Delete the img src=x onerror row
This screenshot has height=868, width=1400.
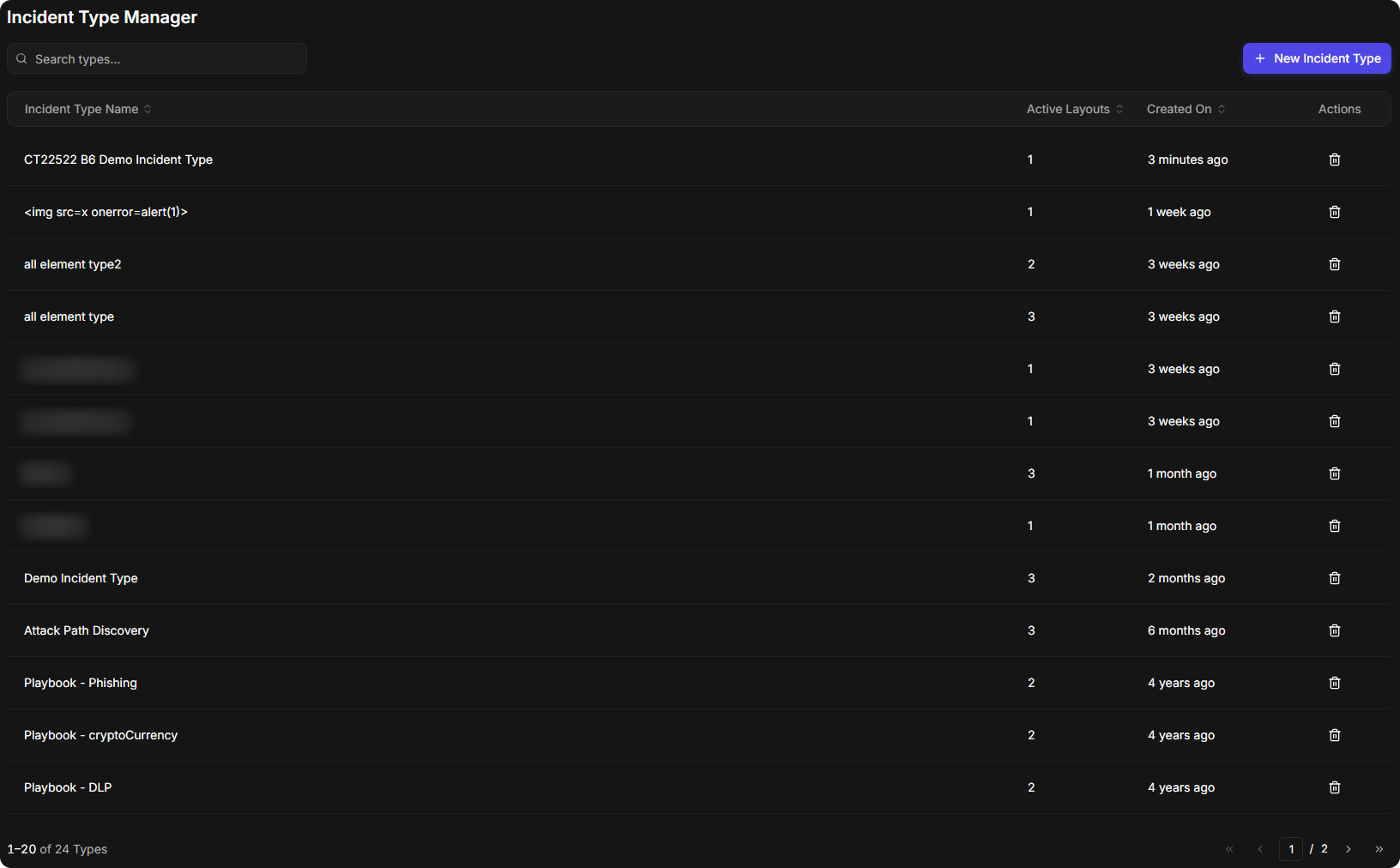[1335, 212]
